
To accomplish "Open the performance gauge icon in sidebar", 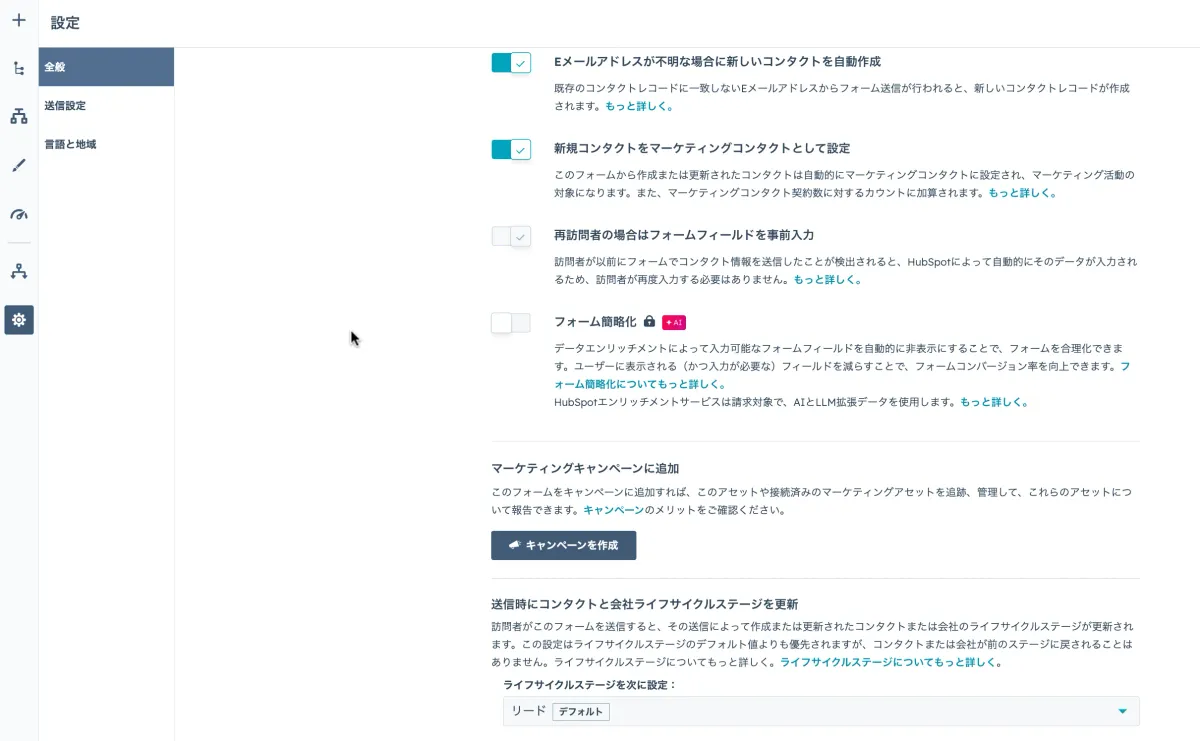I will click(x=19, y=213).
